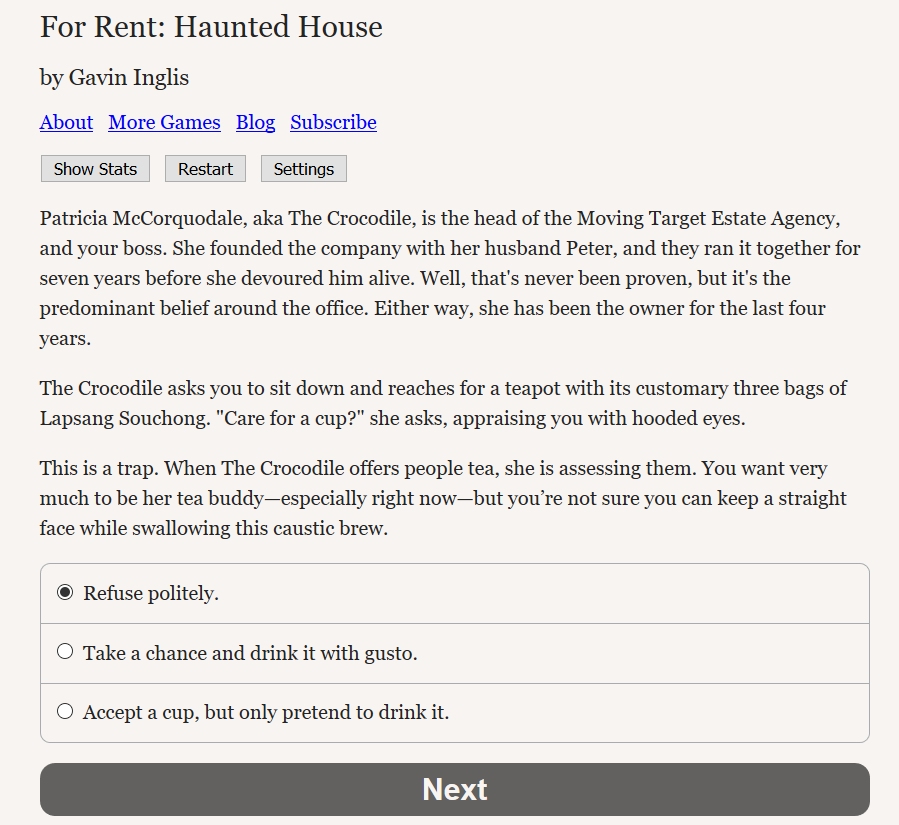Click the 'Take a chance' option text

pos(250,653)
